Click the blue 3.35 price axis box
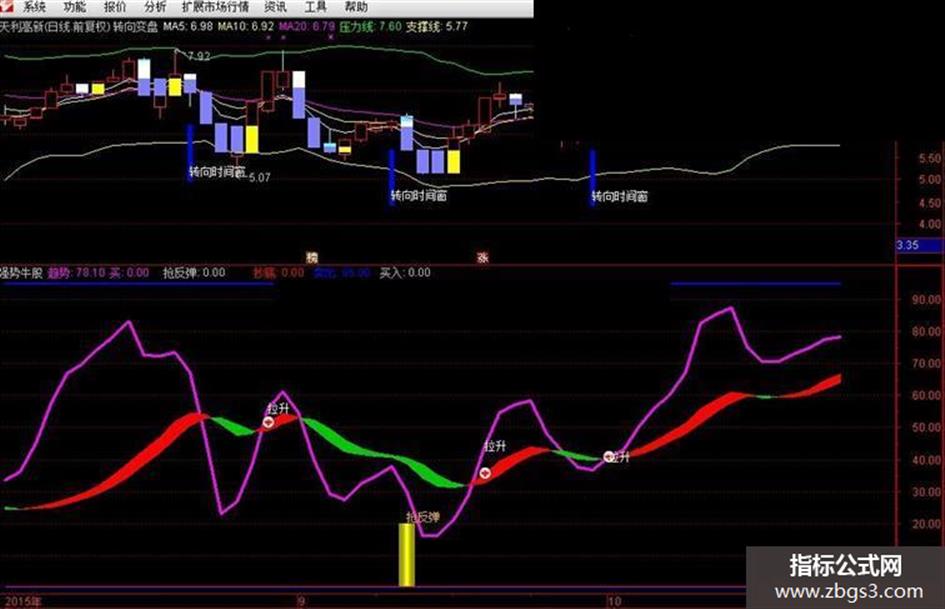This screenshot has width=945, height=609. [919, 245]
